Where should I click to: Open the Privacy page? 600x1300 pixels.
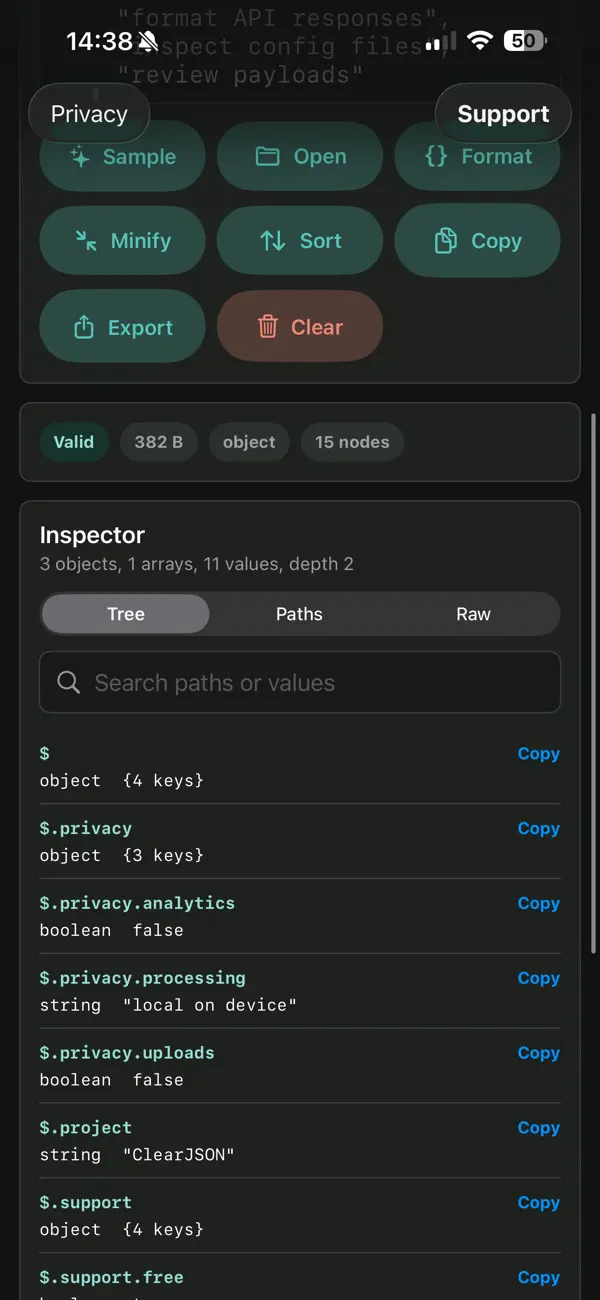(x=89, y=114)
